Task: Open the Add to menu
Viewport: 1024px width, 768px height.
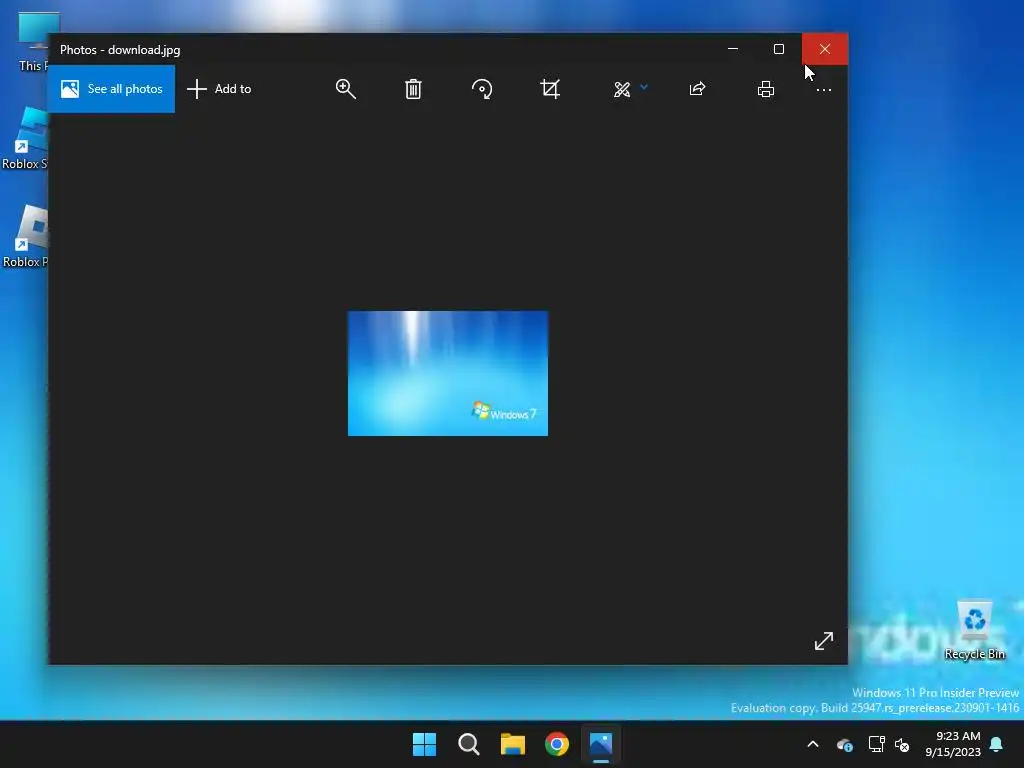Action: 219,89
